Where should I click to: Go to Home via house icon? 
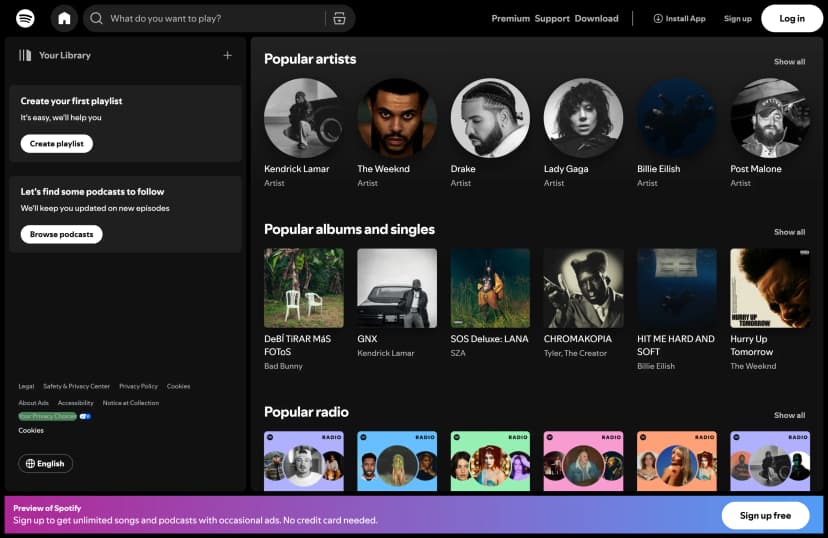point(64,18)
